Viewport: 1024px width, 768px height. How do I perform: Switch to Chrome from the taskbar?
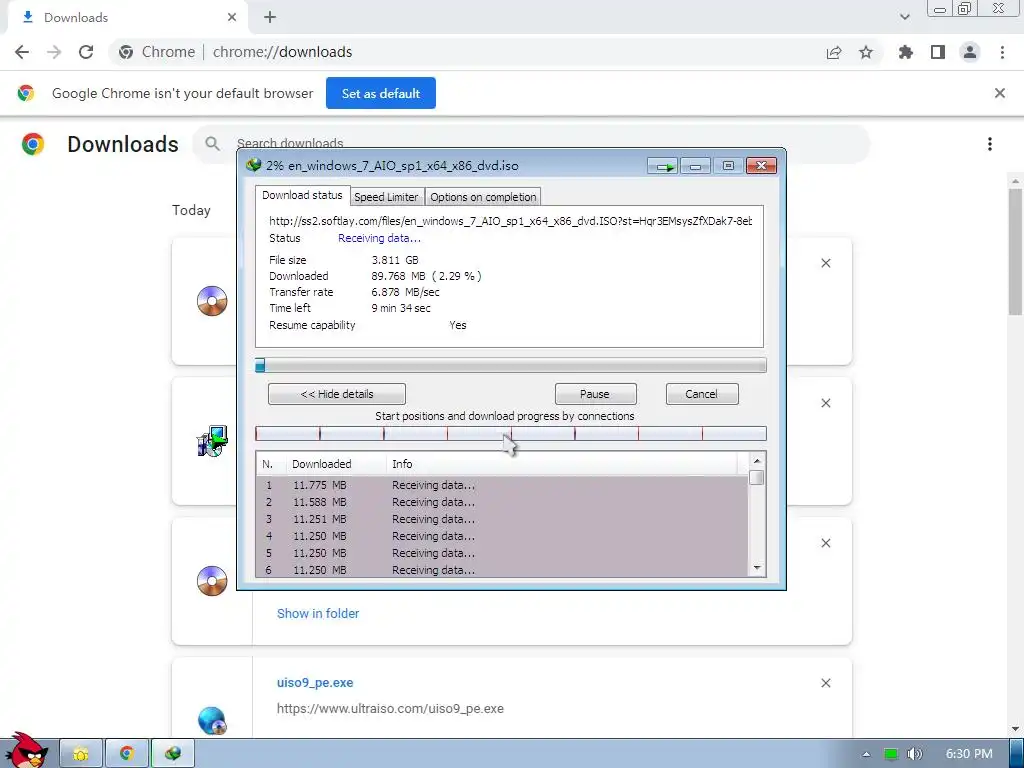[127, 754]
